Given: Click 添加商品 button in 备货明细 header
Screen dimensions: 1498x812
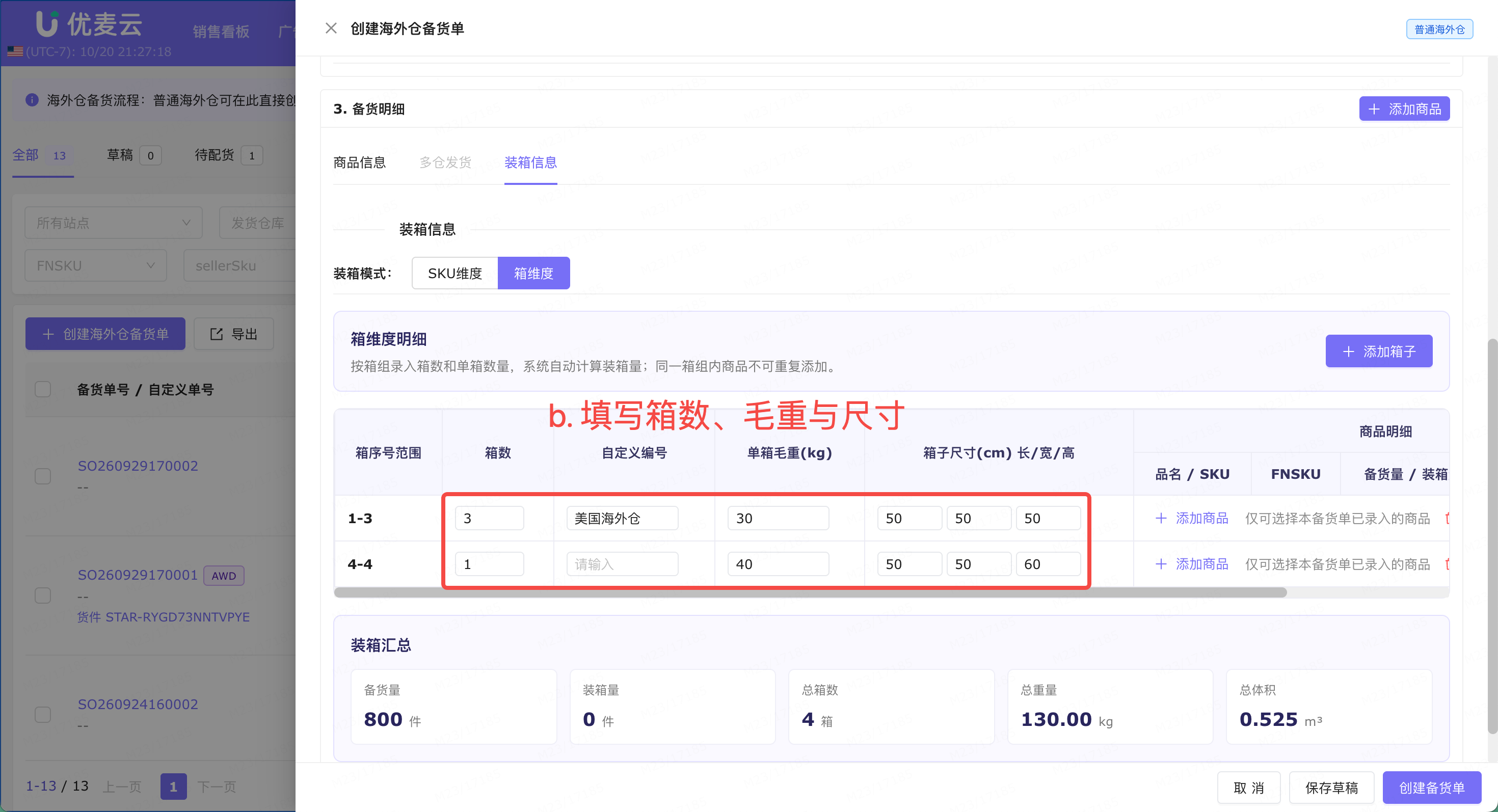Looking at the screenshot, I should (1404, 110).
